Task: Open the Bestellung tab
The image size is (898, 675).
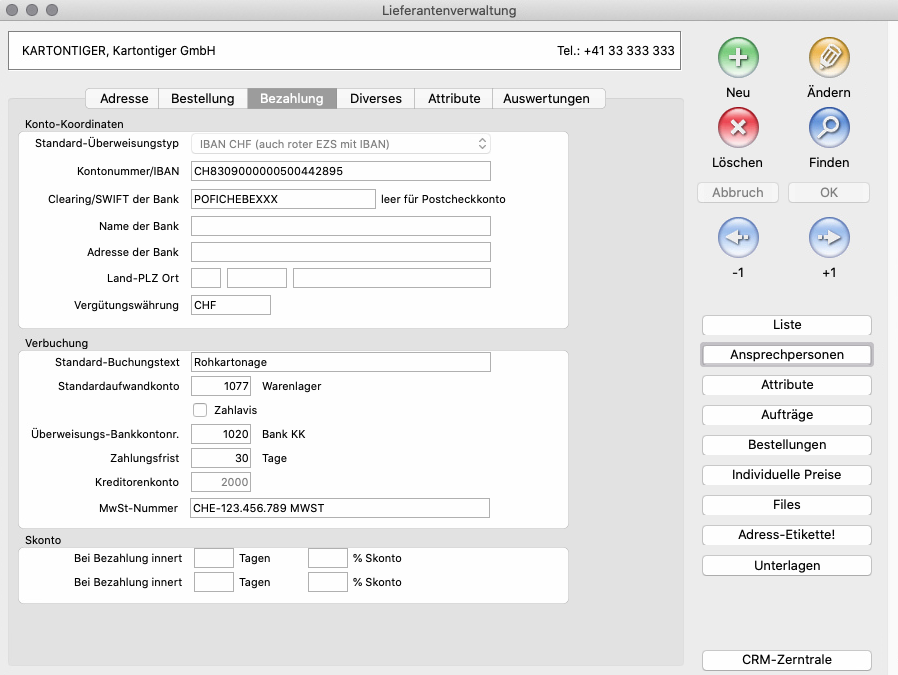Action: (203, 98)
